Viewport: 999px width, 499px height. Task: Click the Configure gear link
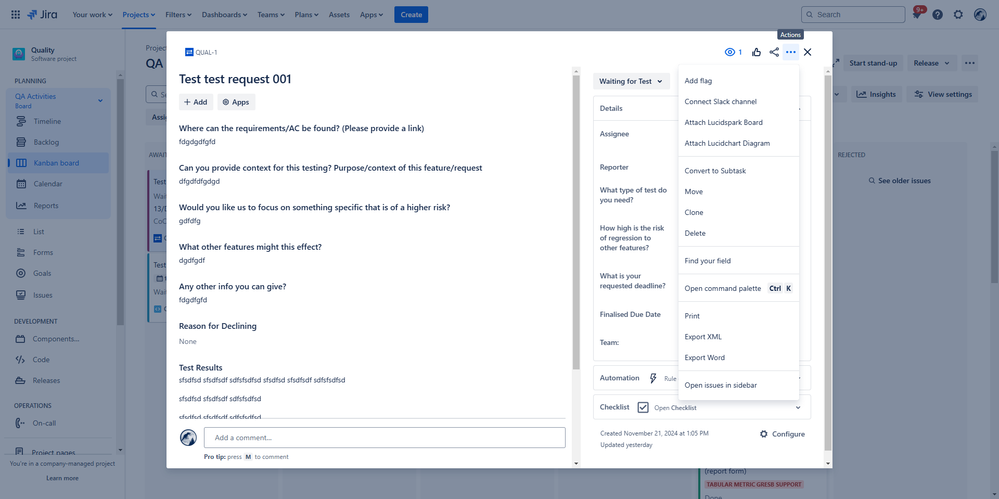(x=782, y=434)
